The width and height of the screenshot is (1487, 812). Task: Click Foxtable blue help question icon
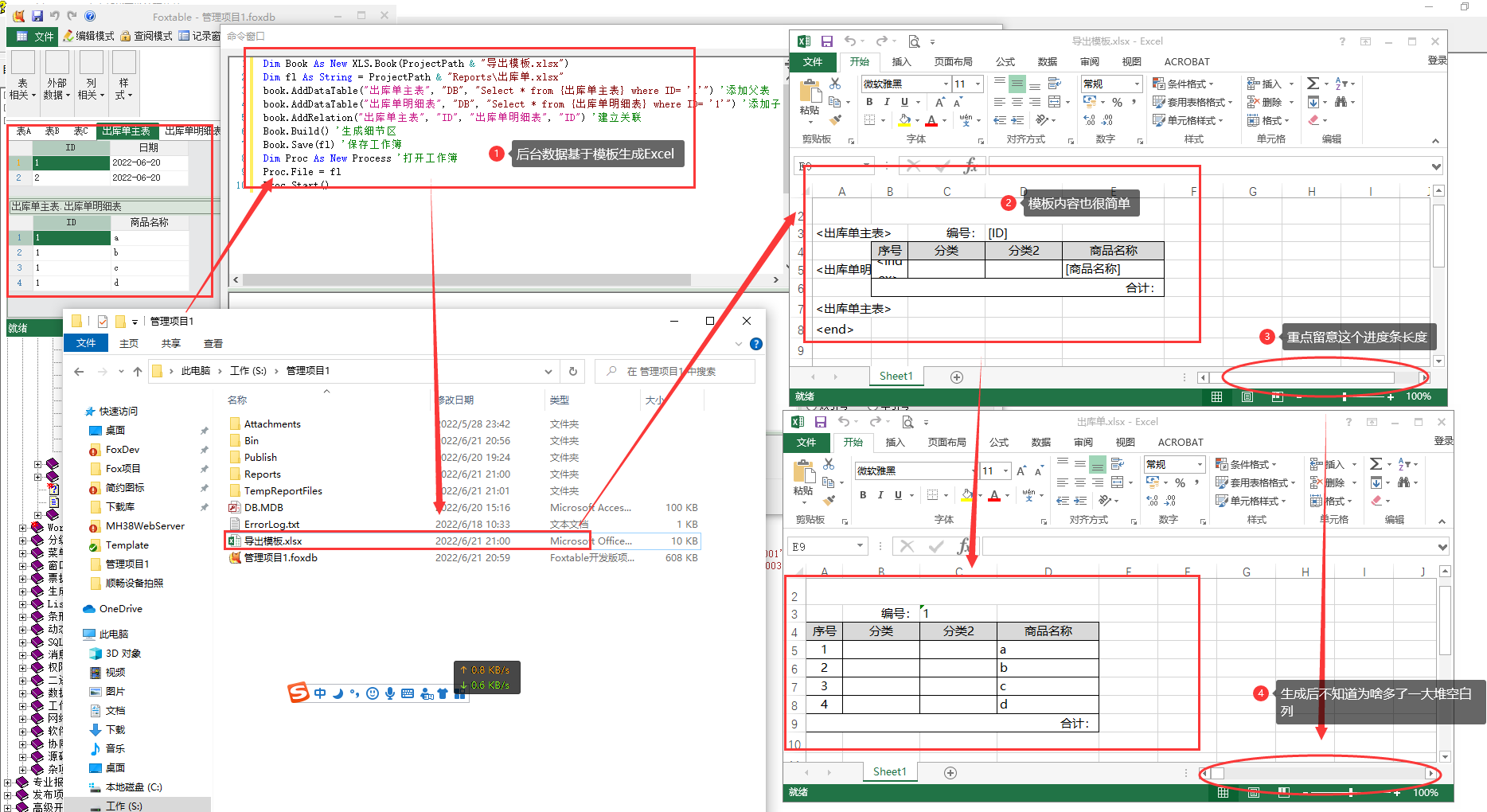coord(90,16)
